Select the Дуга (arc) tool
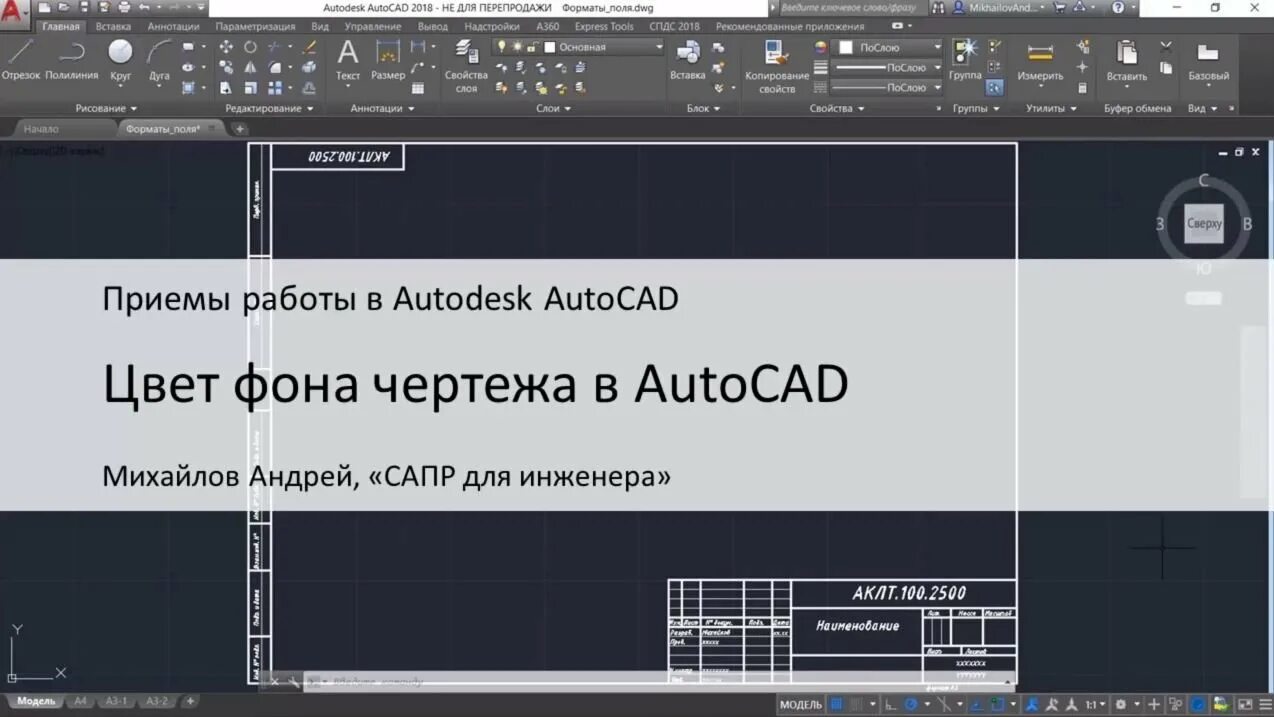Image resolution: width=1274 pixels, height=717 pixels. [159, 60]
